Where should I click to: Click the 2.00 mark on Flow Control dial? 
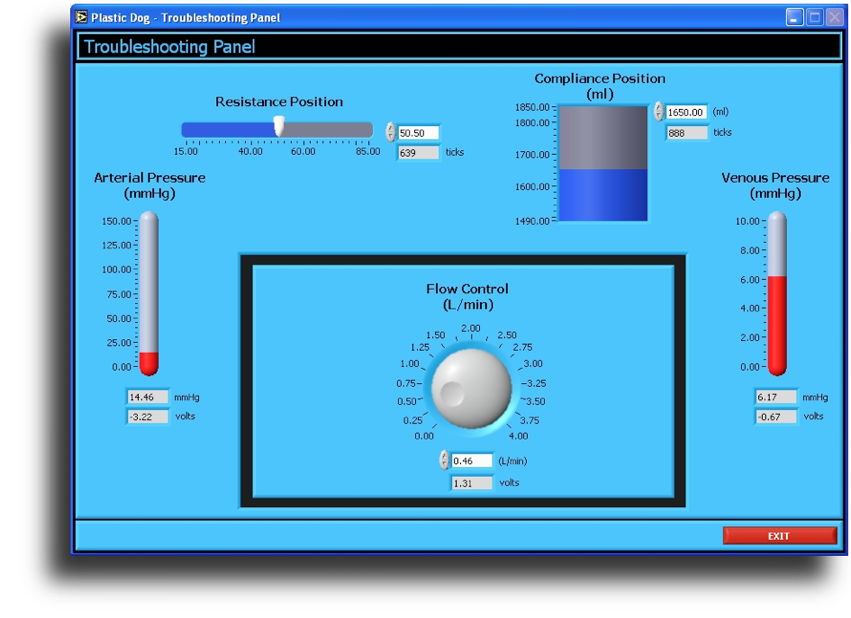tap(470, 329)
